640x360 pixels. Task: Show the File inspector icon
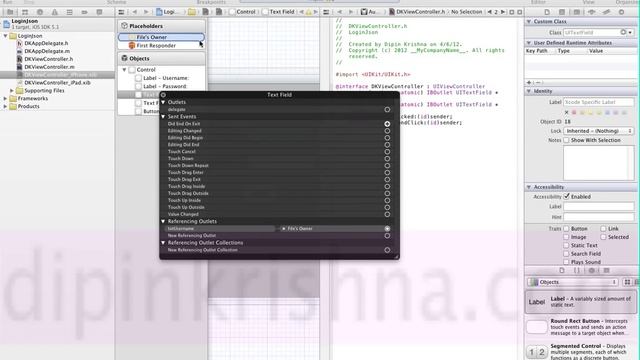click(x=547, y=12)
